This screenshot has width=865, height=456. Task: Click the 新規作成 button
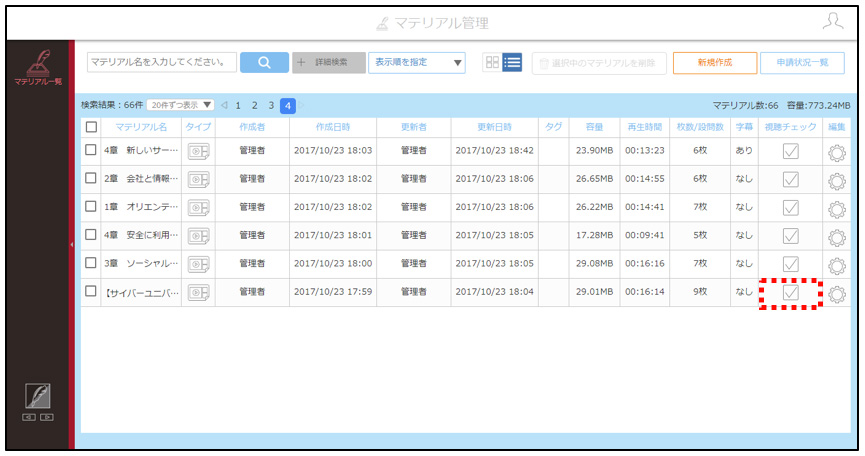pyautogui.click(x=715, y=63)
